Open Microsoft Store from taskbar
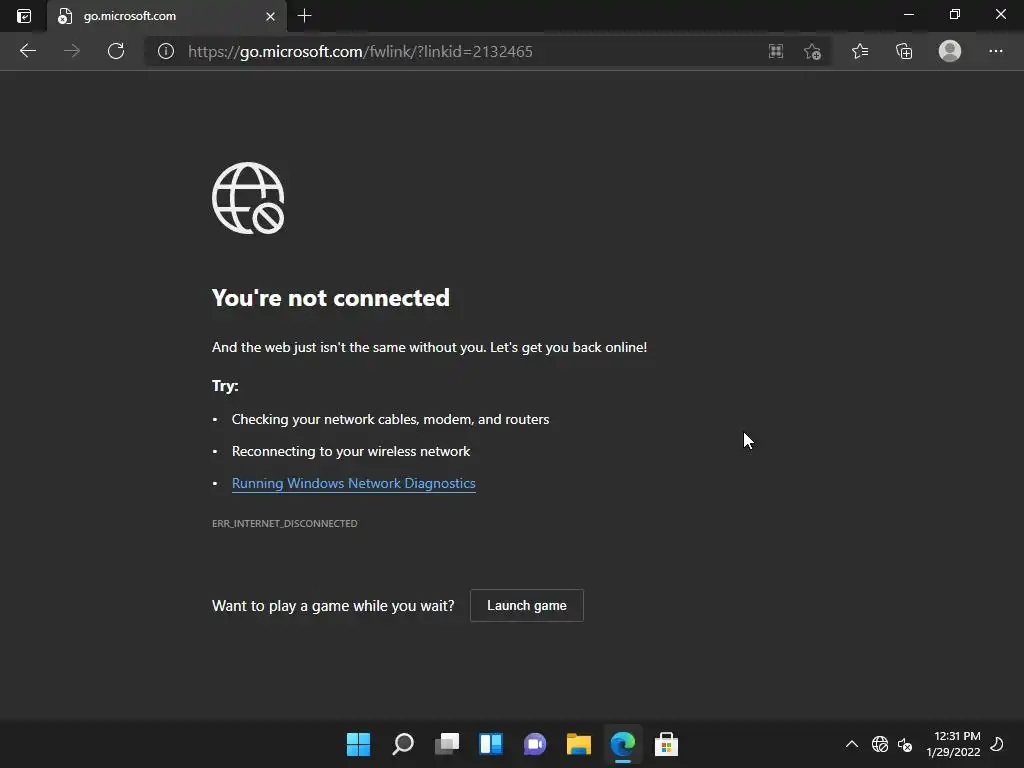This screenshot has height=768, width=1024. tap(666, 744)
